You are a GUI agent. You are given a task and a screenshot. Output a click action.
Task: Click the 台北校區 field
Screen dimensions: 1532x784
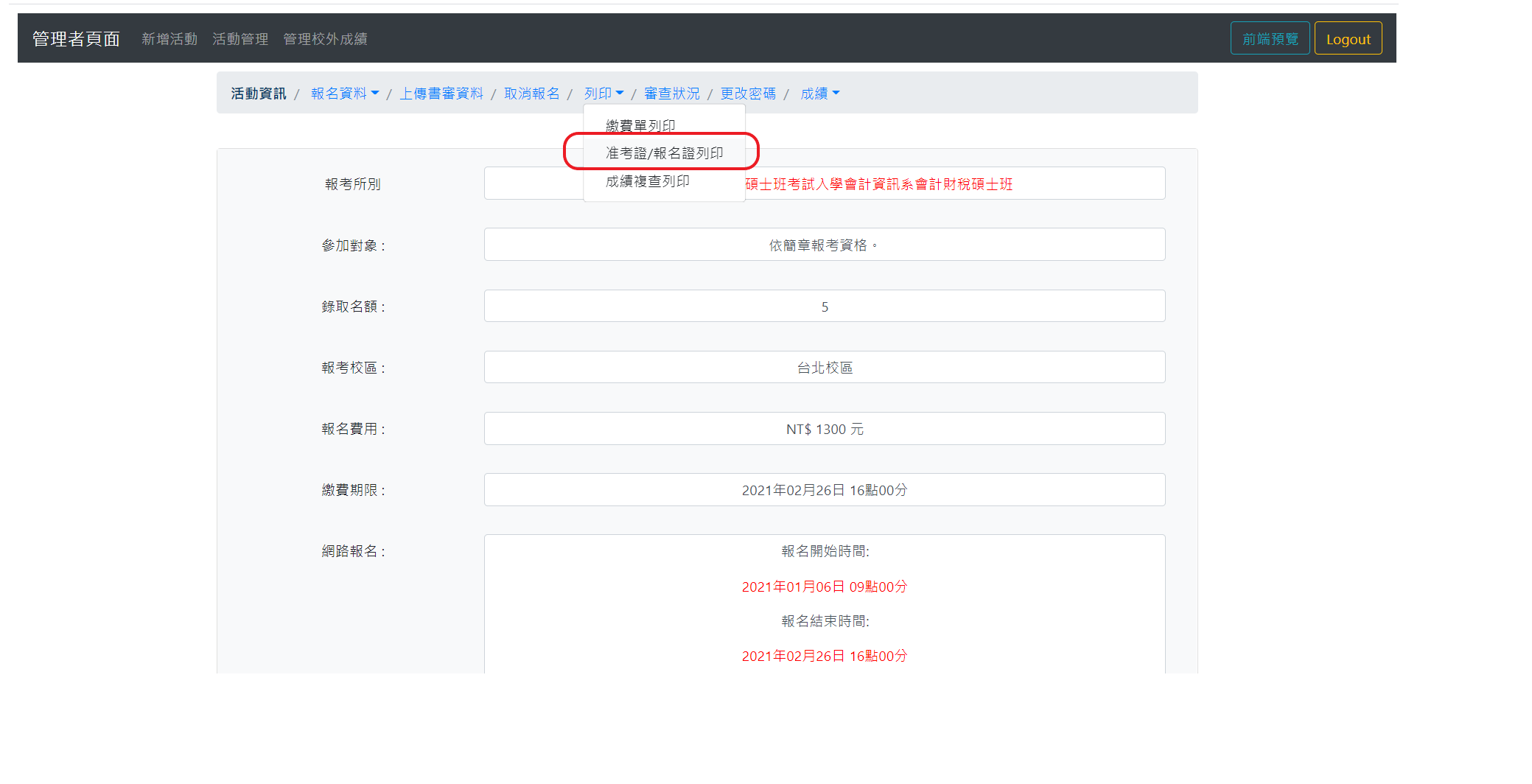pos(825,367)
